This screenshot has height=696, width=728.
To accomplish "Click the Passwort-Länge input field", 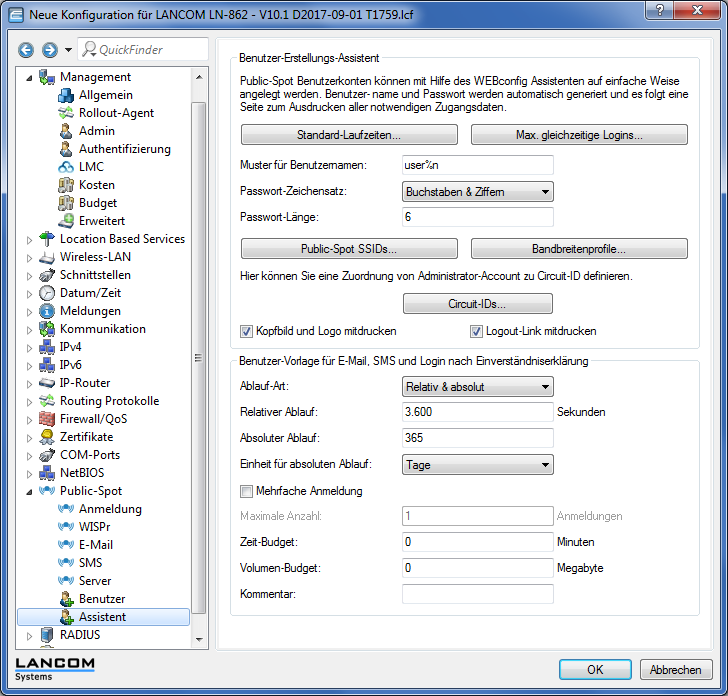I will tap(478, 217).
